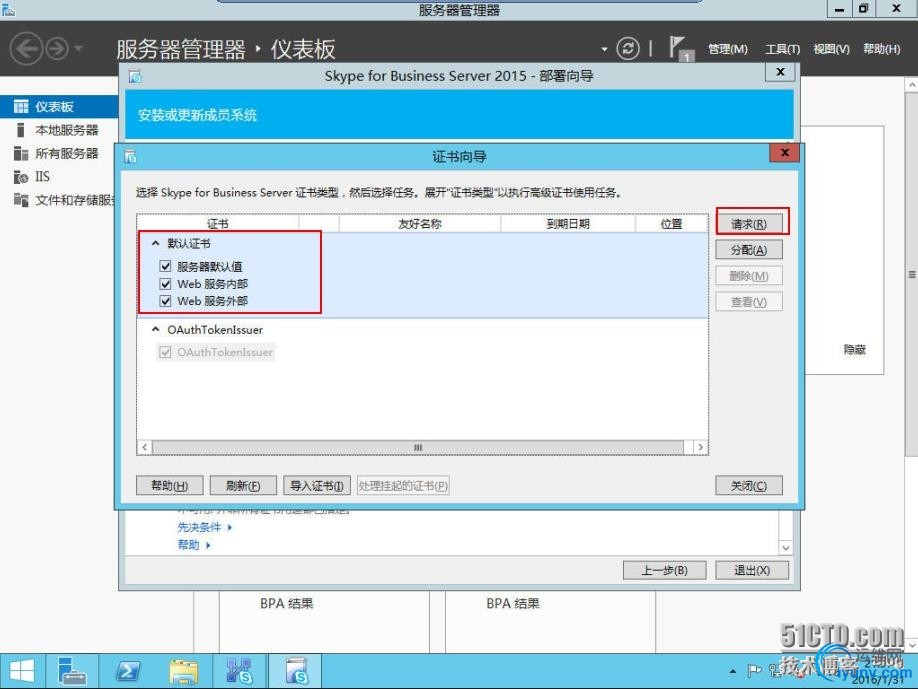This screenshot has height=689, width=918.
Task: Click the 导入证书(I) button
Action: (317, 485)
